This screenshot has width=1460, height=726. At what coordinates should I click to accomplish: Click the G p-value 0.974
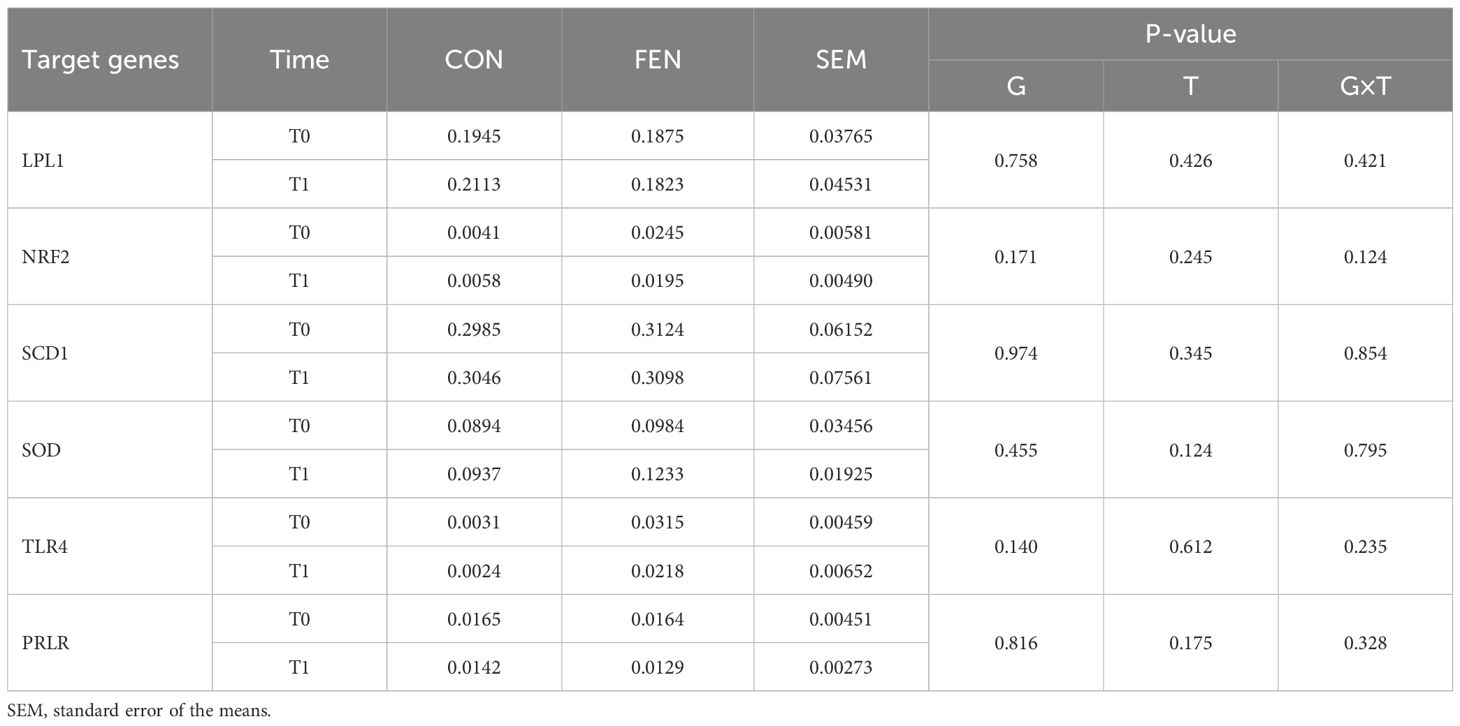point(1016,354)
